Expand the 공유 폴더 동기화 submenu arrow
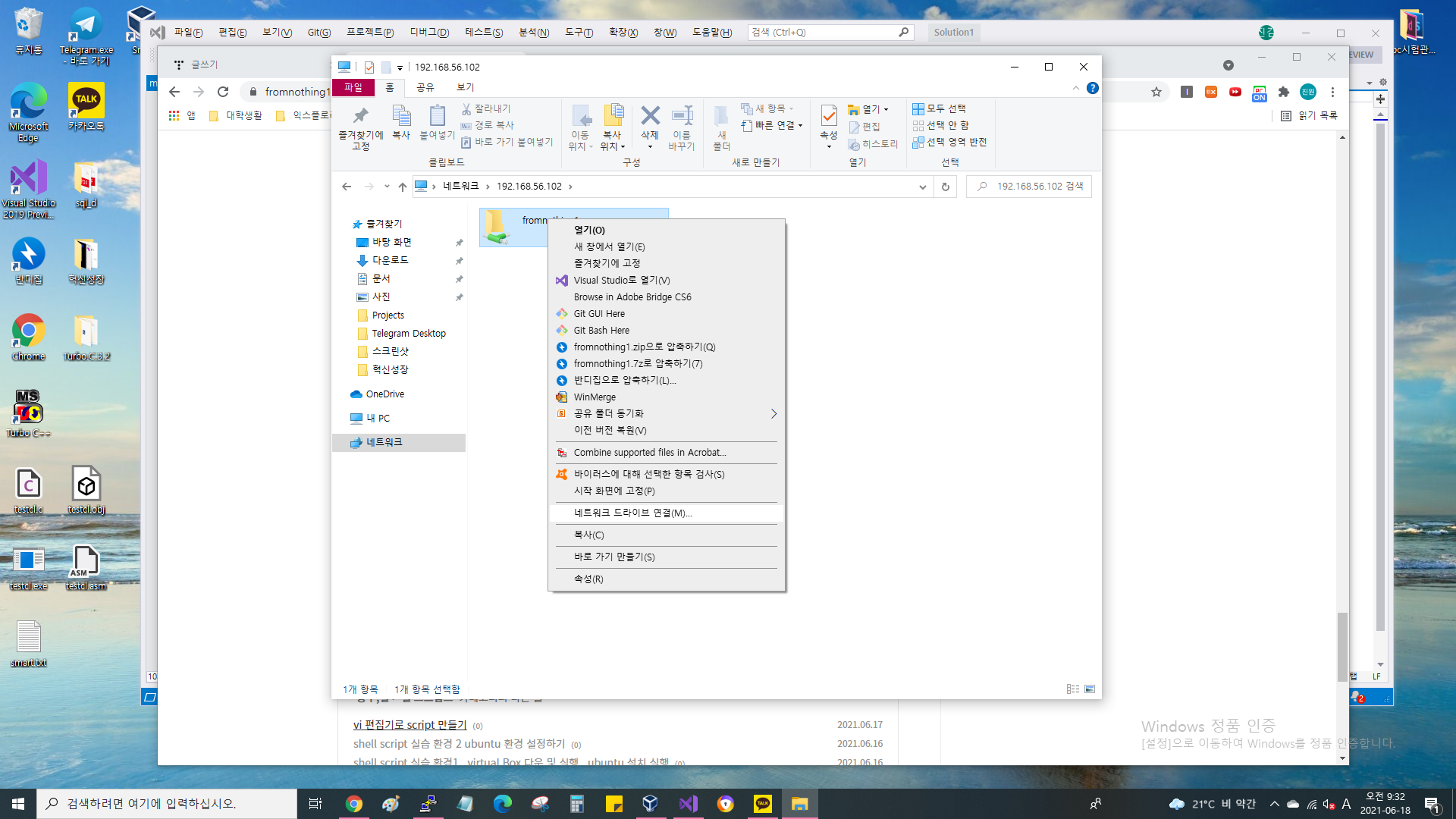Image resolution: width=1456 pixels, height=819 pixels. 773,413
